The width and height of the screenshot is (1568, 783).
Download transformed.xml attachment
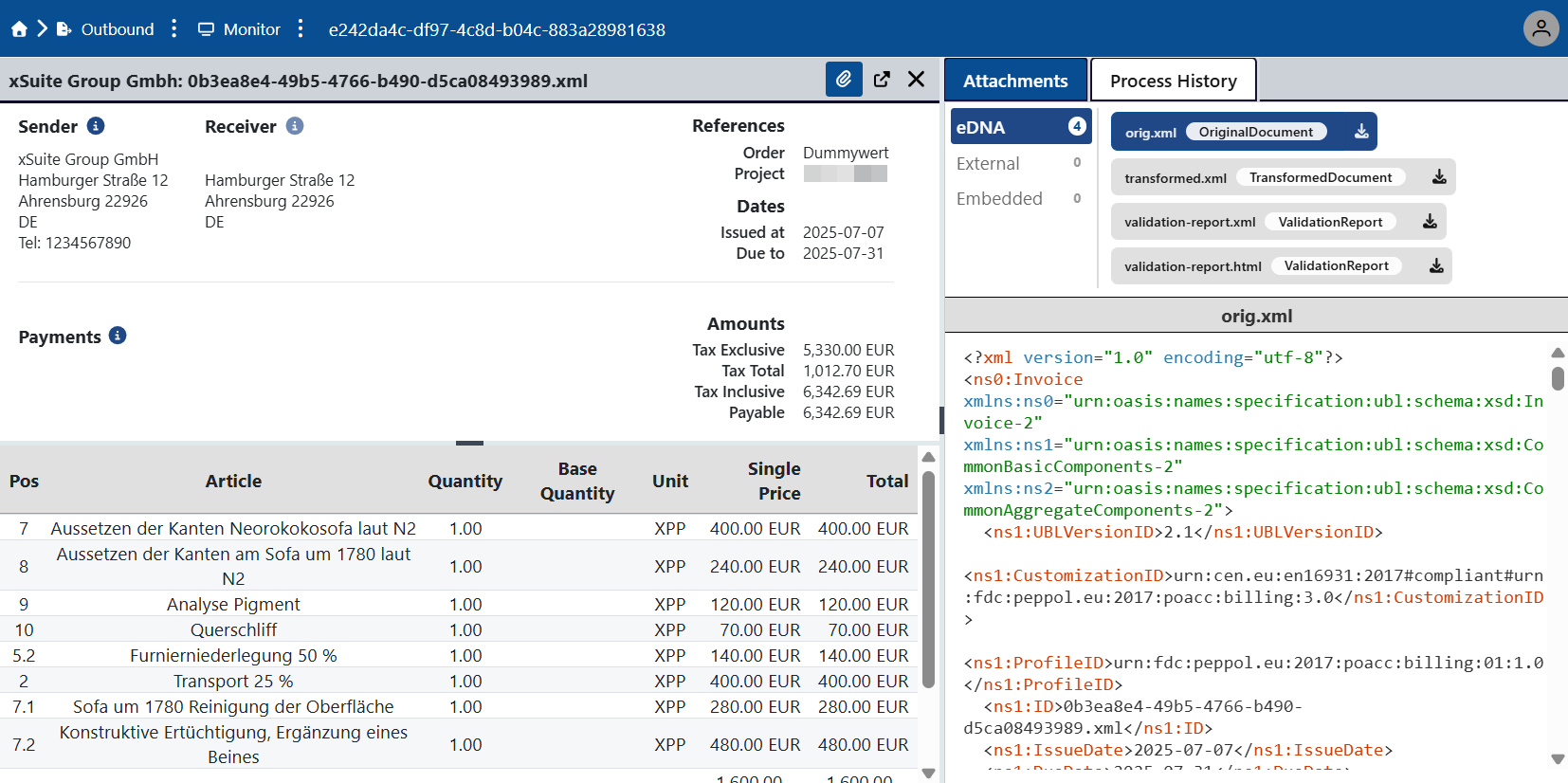(x=1438, y=177)
